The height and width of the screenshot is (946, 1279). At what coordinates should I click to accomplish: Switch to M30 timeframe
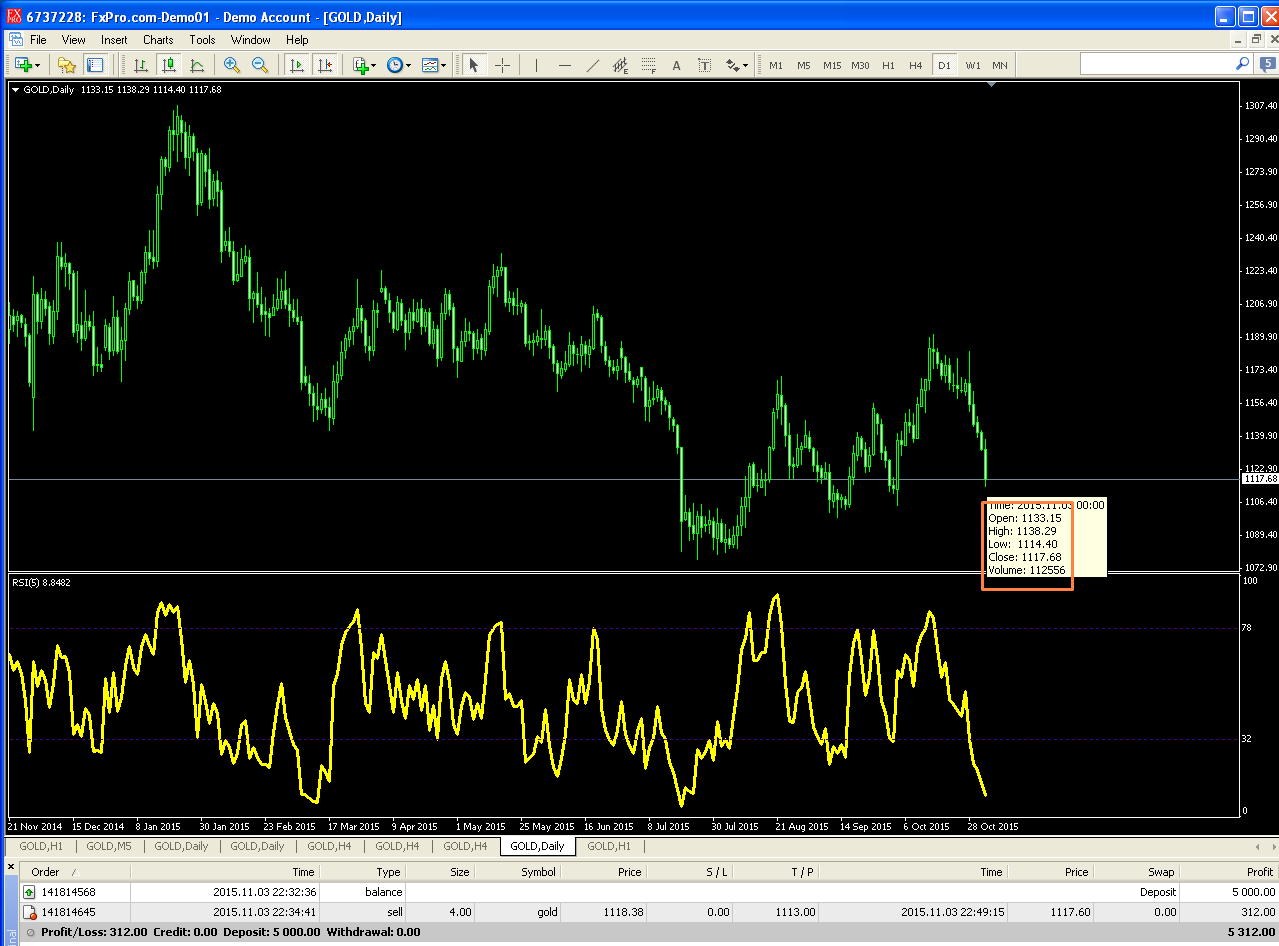coord(860,65)
